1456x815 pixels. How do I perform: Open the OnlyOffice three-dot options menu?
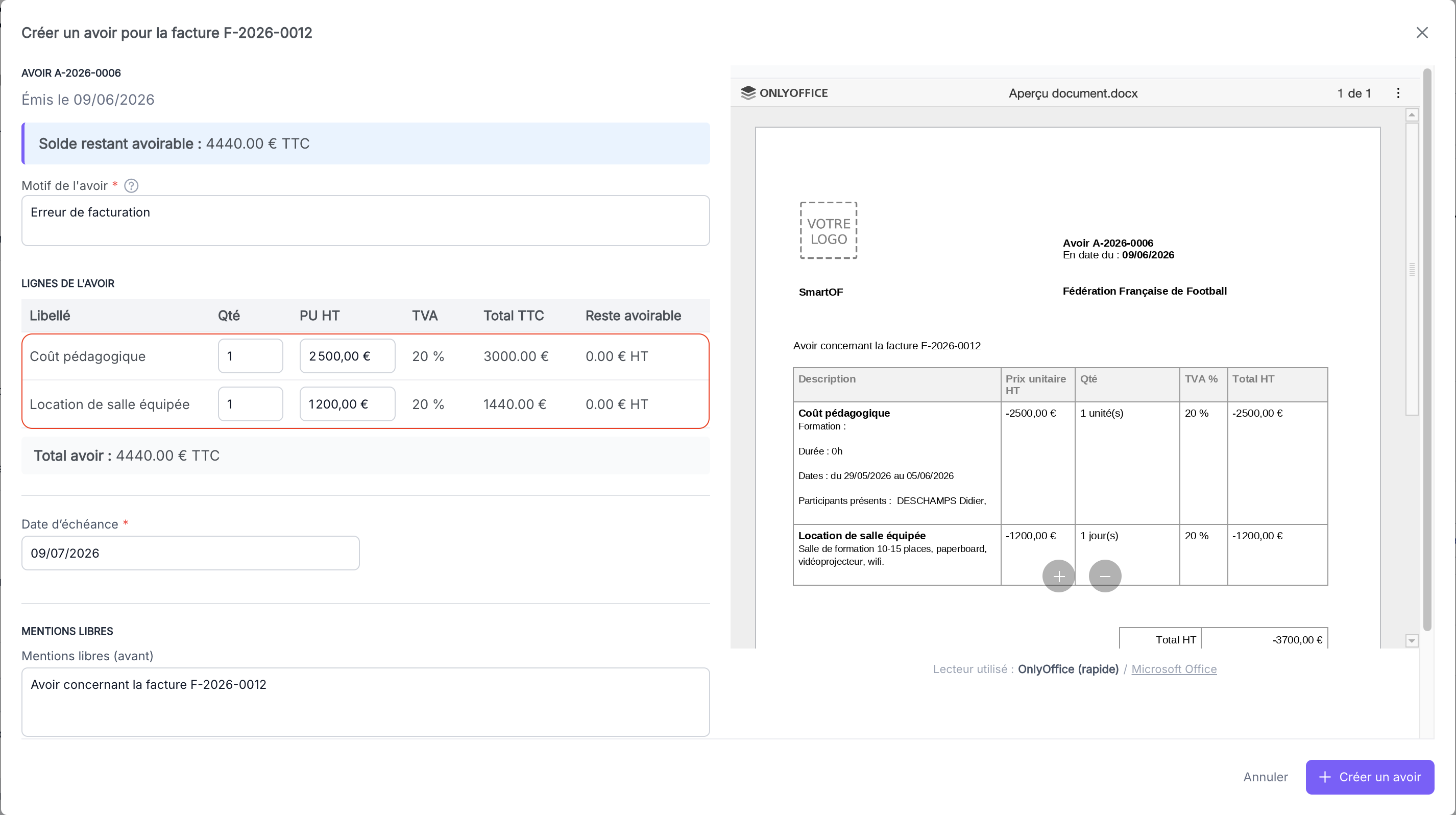pos(1398,93)
